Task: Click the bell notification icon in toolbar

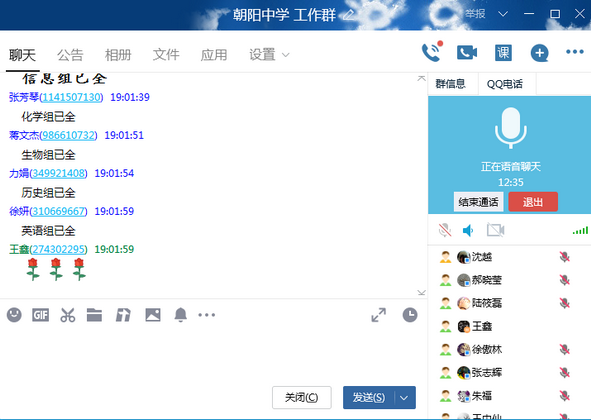Action: (181, 315)
